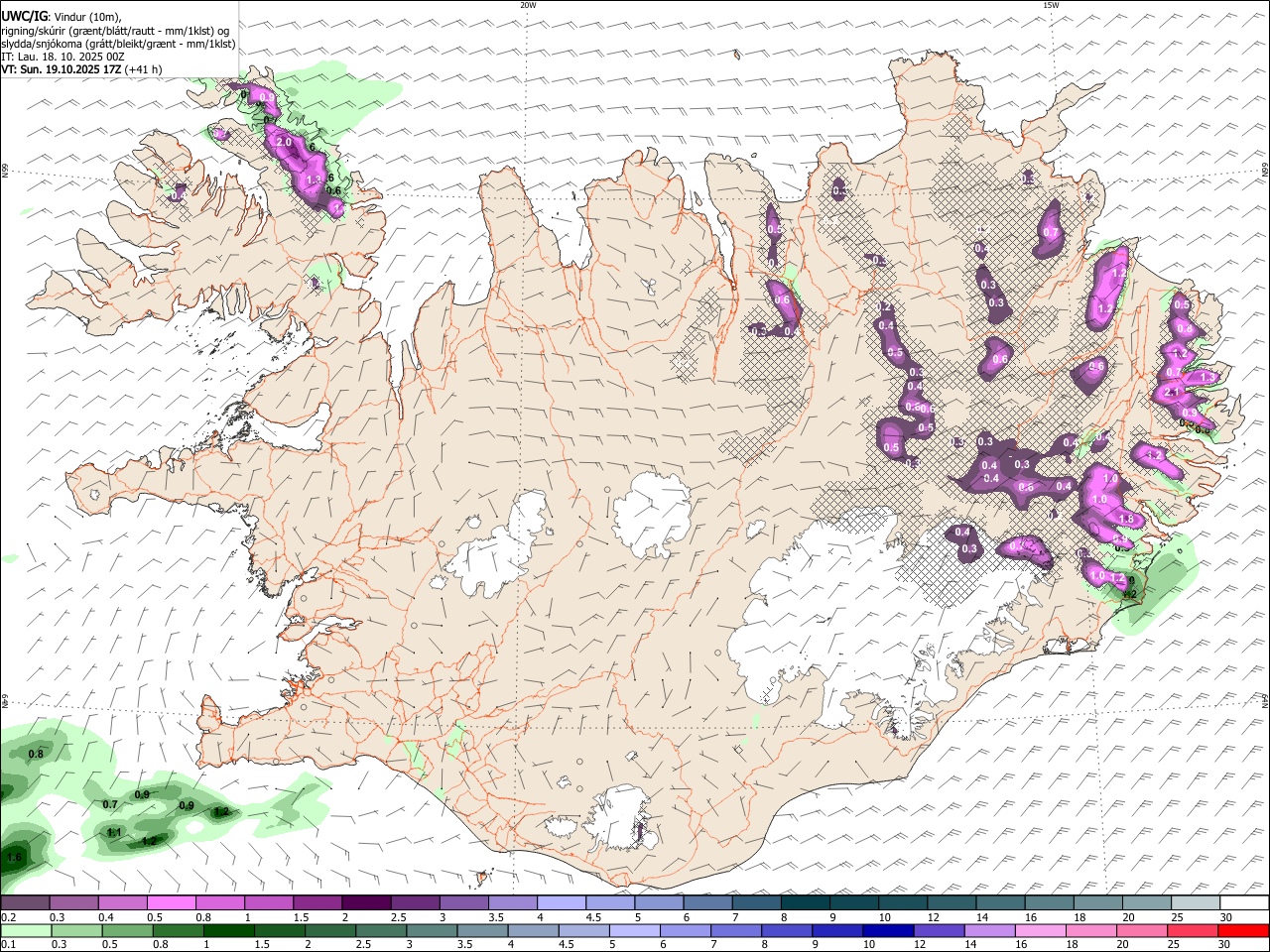Click the pink swatch labeled 20 in green legend row
The image size is (1270, 952).
coord(1142,931)
